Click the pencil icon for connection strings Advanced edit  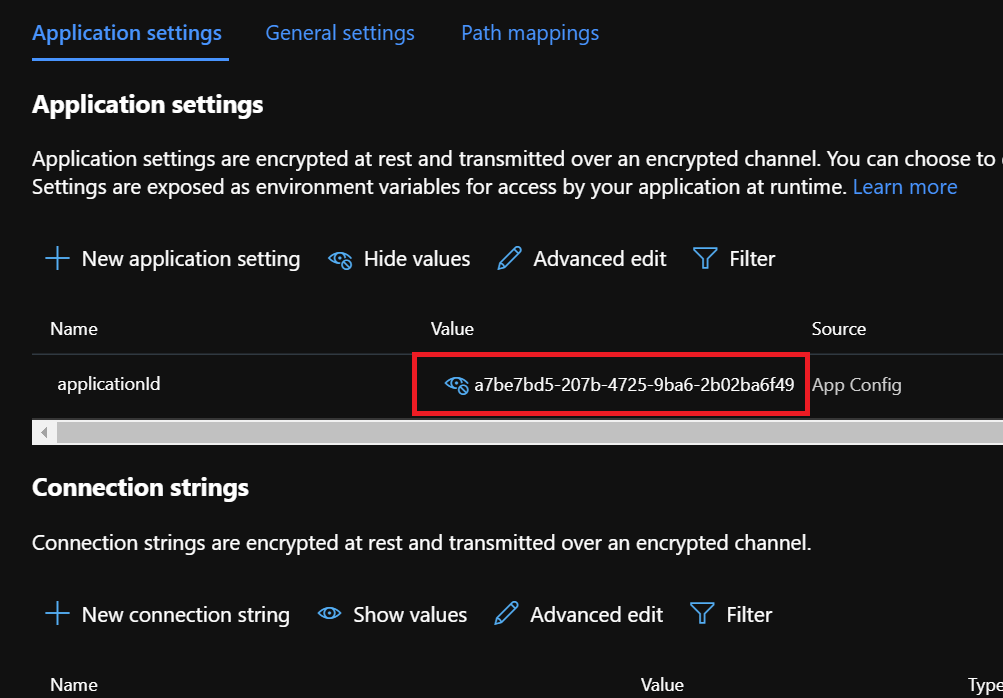507,614
